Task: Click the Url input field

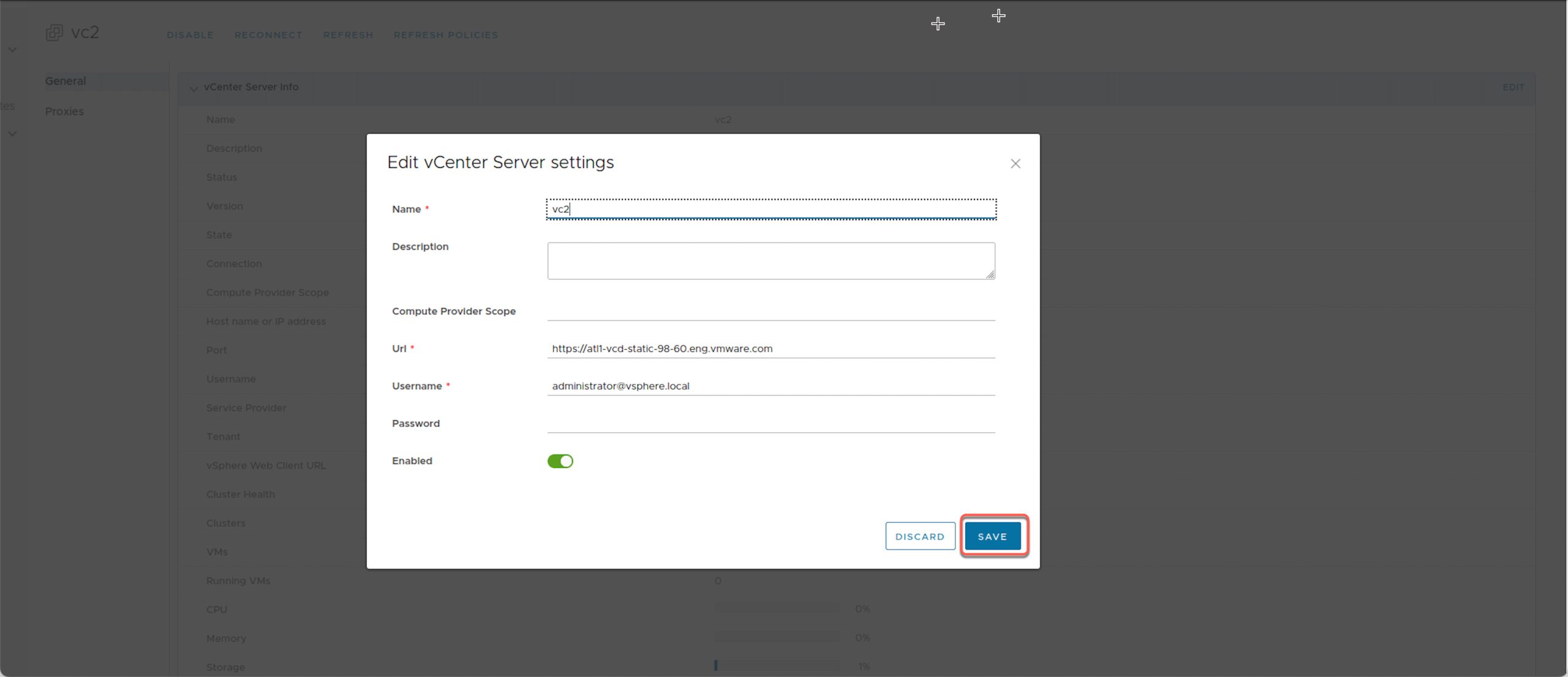Action: pos(771,348)
